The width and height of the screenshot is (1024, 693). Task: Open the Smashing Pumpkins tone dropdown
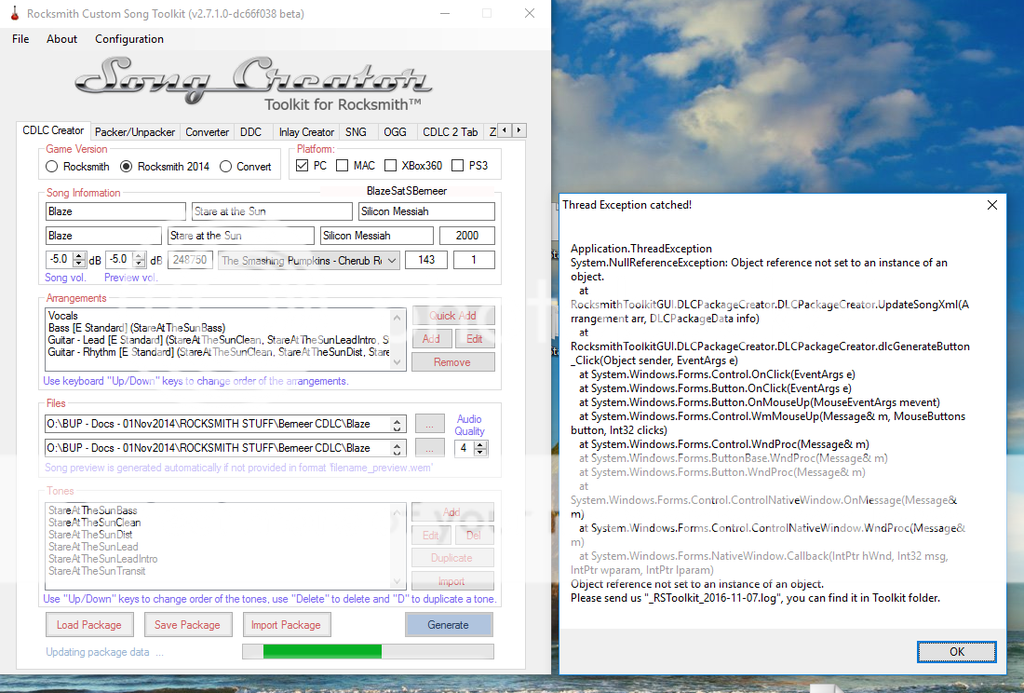coord(390,260)
